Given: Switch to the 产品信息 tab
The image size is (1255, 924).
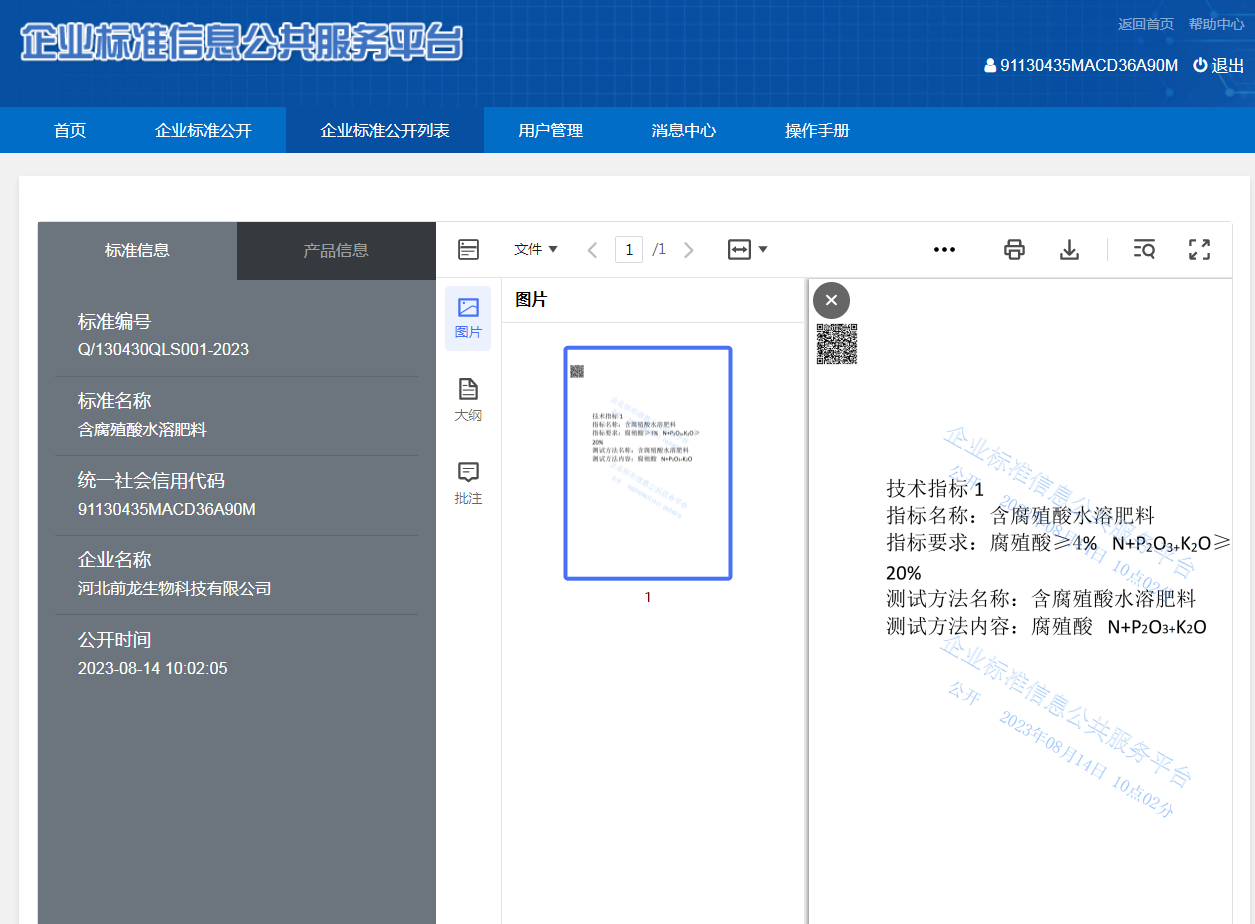Looking at the screenshot, I should pos(336,251).
